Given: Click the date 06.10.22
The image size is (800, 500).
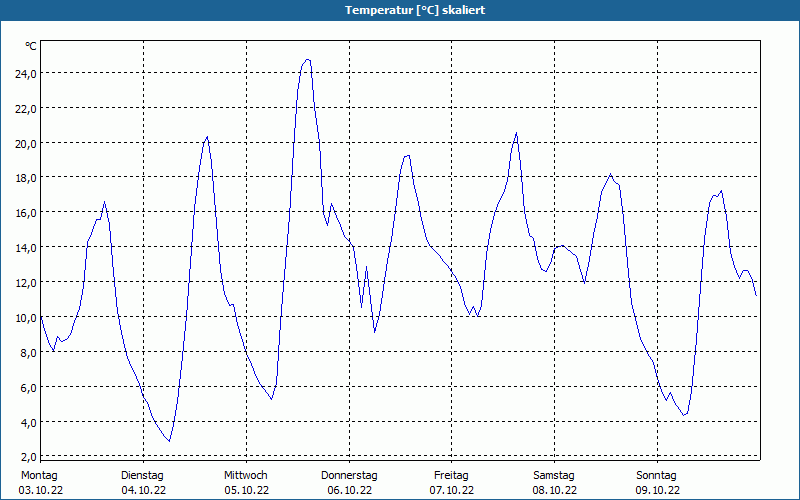Looking at the screenshot, I should click(349, 490).
